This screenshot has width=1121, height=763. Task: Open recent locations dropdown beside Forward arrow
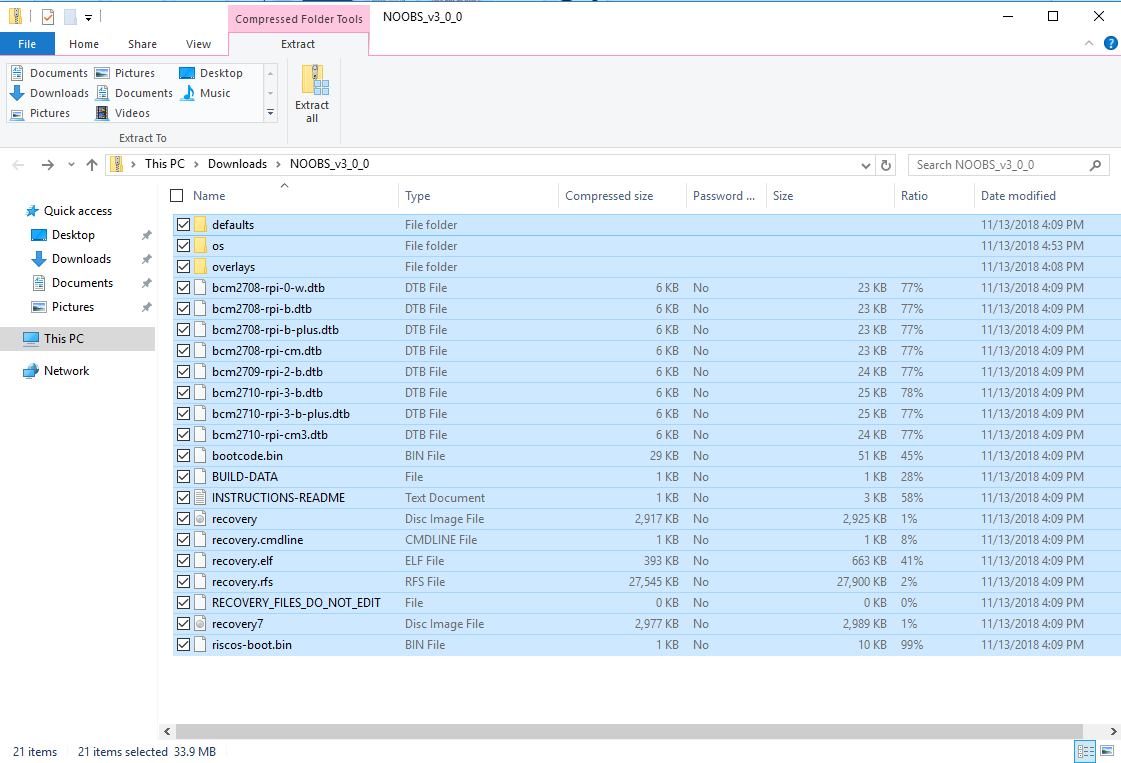click(71, 165)
